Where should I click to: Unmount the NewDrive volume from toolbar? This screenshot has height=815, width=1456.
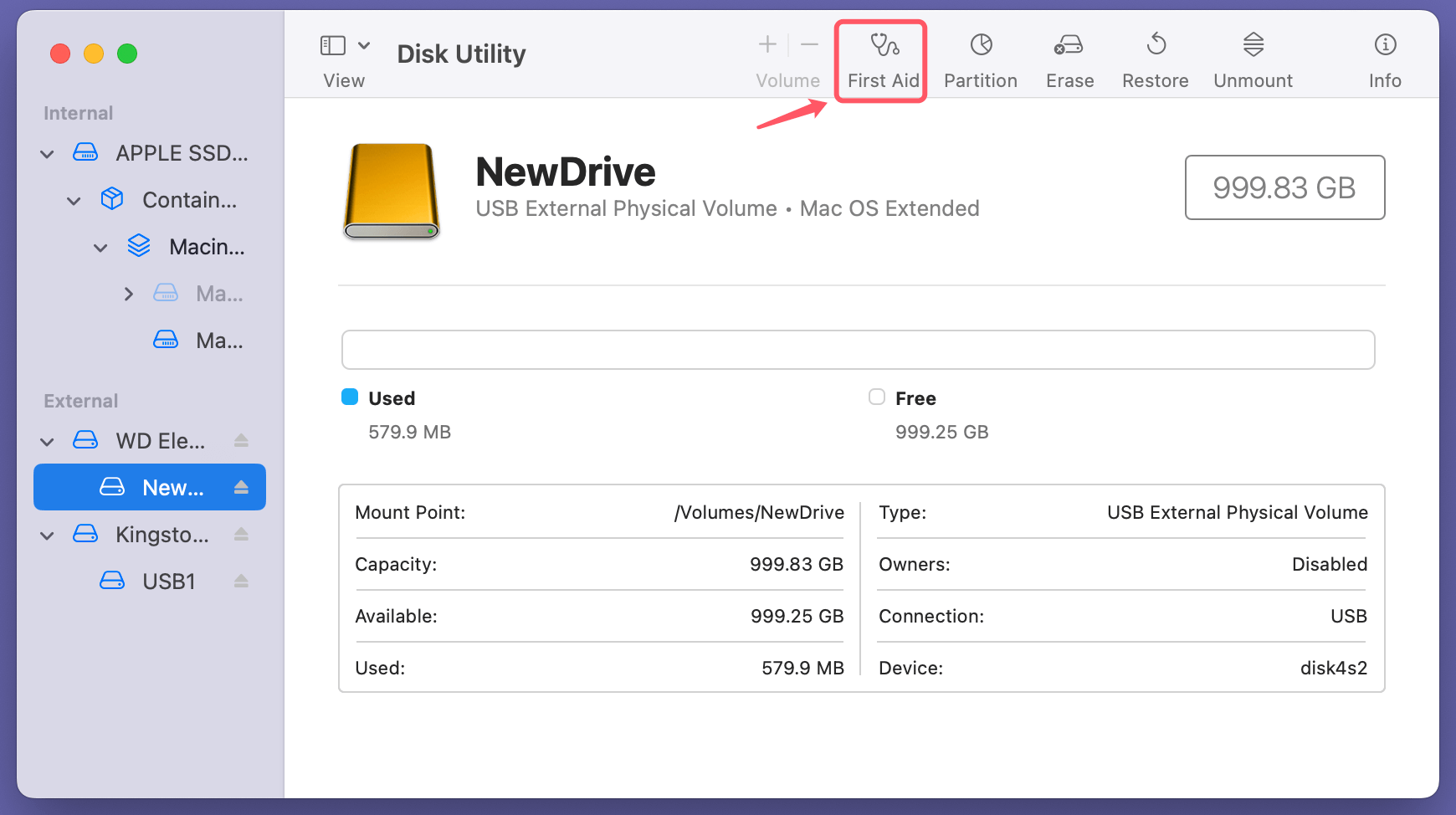point(1252,60)
